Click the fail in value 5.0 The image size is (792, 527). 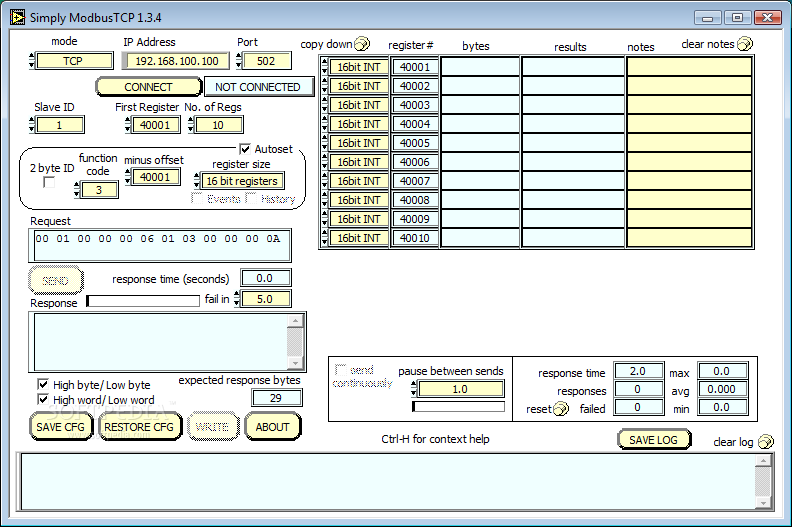coord(266,299)
